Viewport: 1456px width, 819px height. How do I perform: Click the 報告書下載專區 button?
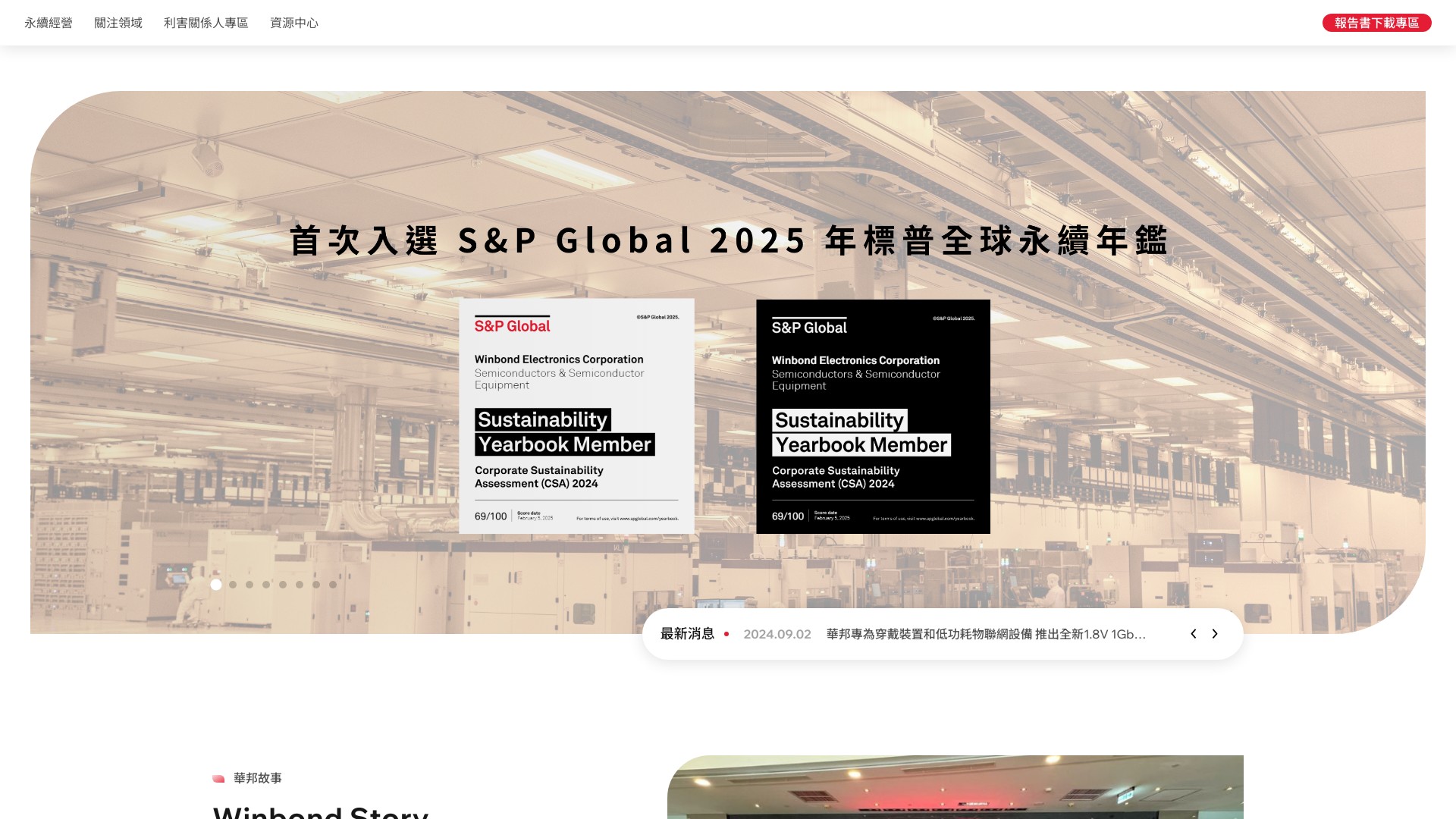[1376, 23]
